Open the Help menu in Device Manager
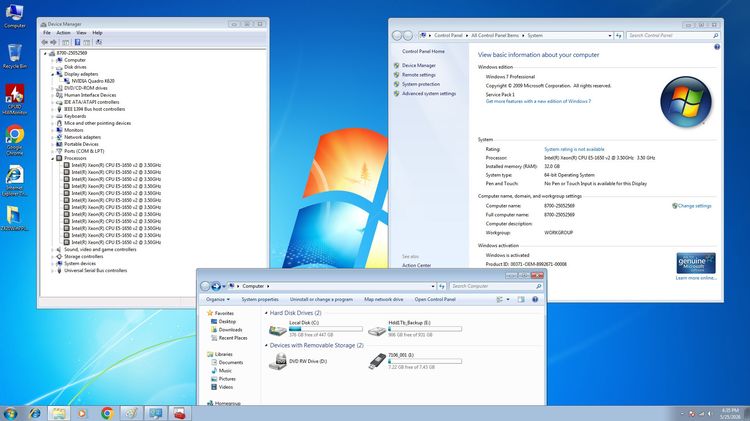The image size is (750, 421). tap(97, 33)
